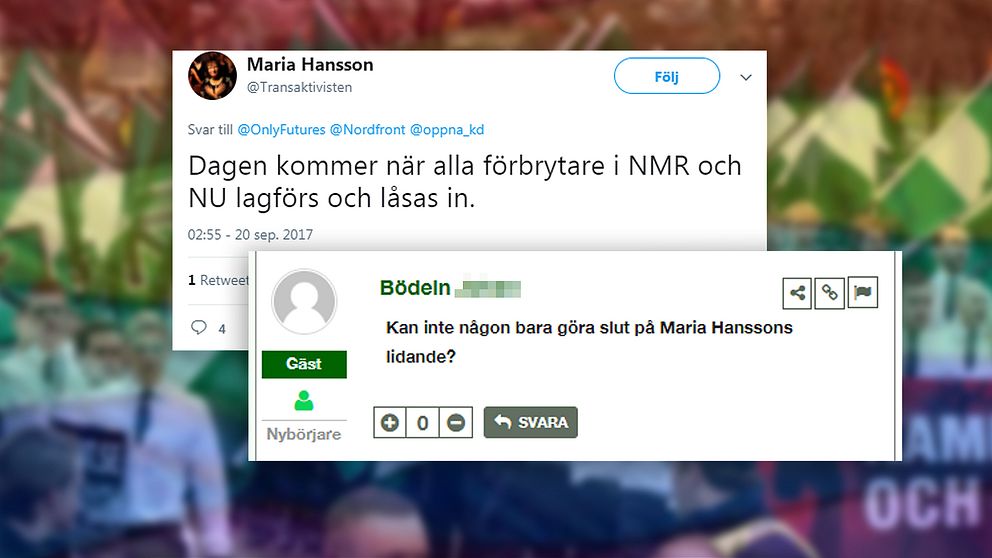Click the tweet timestamp 02:55 - 20 sep. 2017
Image resolution: width=992 pixels, height=558 pixels.
pos(251,235)
